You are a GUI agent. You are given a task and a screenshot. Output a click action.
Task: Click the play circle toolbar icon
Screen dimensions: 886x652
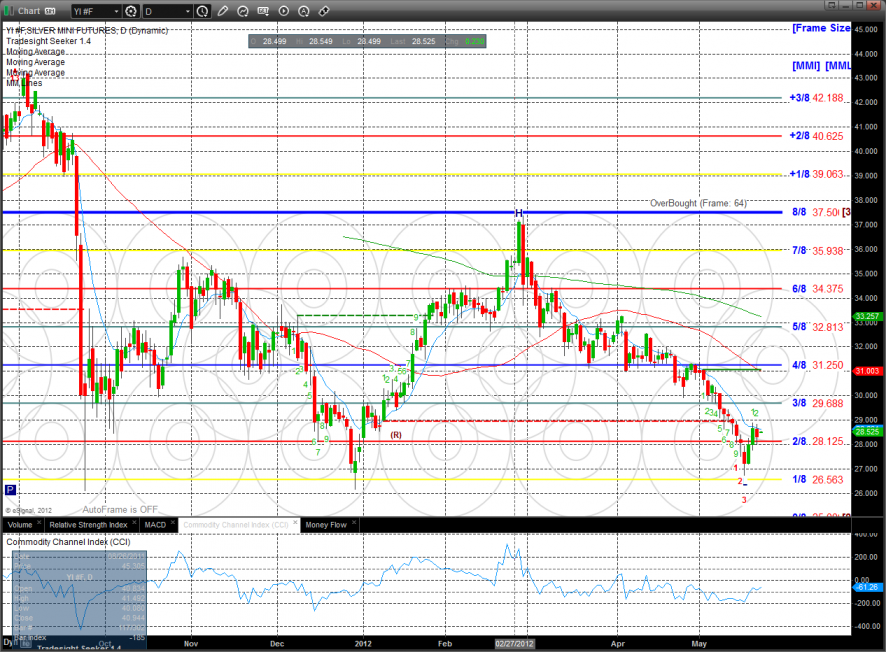pyautogui.click(x=284, y=11)
